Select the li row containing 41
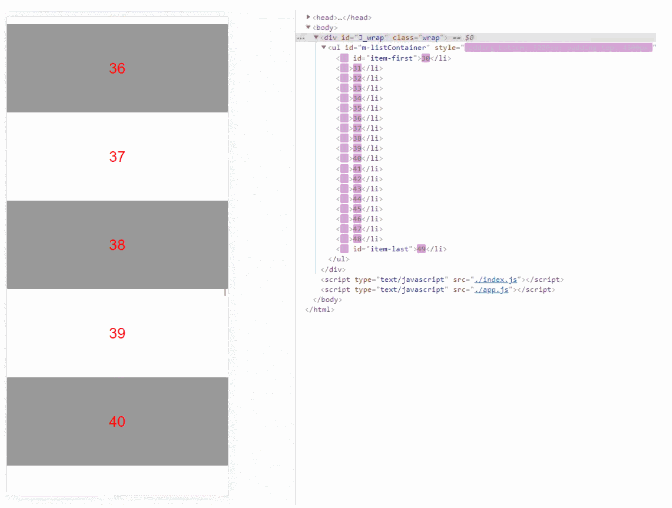This screenshot has width=672, height=508. tap(359, 168)
